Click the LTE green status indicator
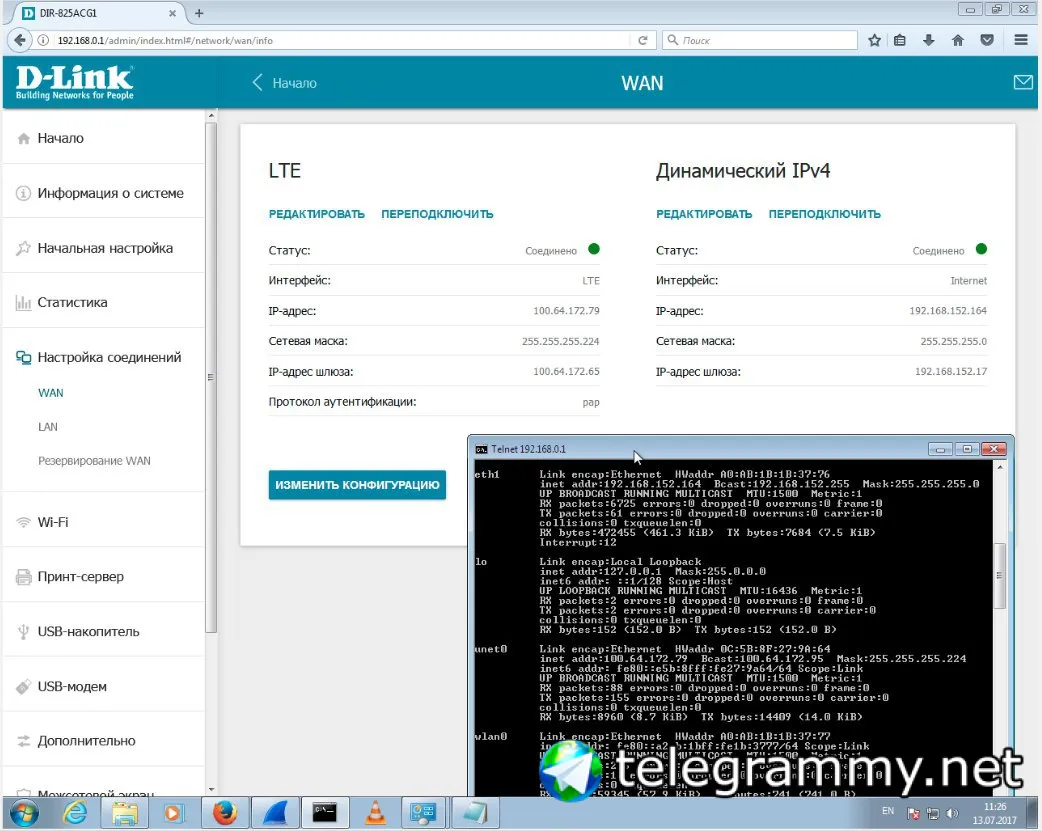1042x831 pixels. pos(594,249)
